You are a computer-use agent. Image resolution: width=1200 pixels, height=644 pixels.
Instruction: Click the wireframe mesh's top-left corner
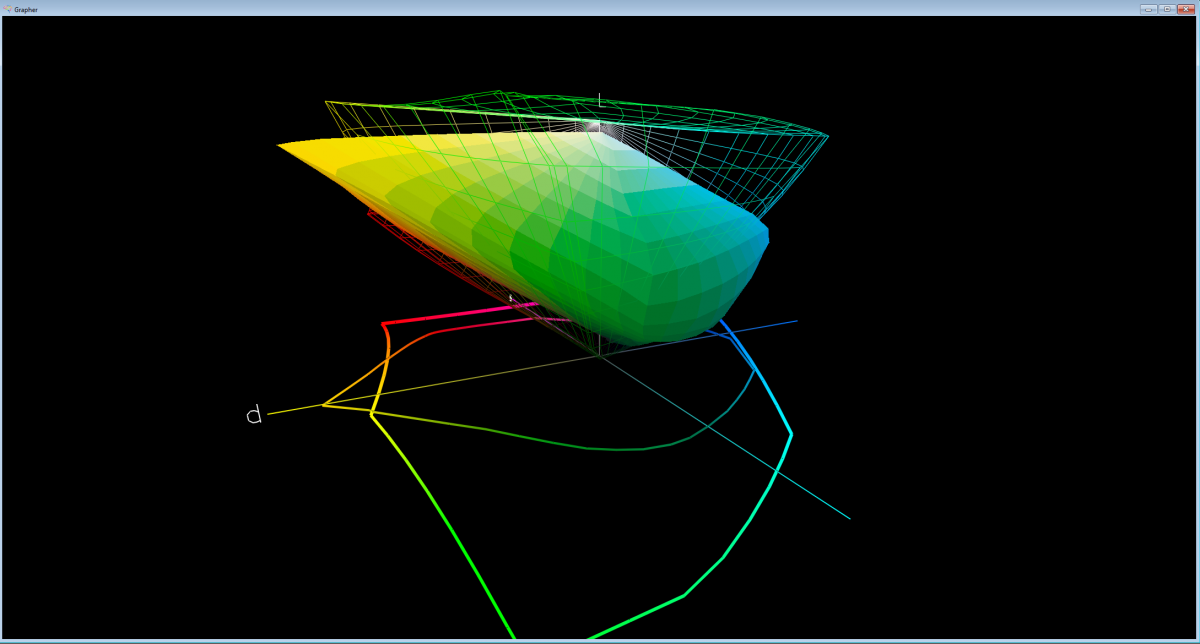pos(327,102)
